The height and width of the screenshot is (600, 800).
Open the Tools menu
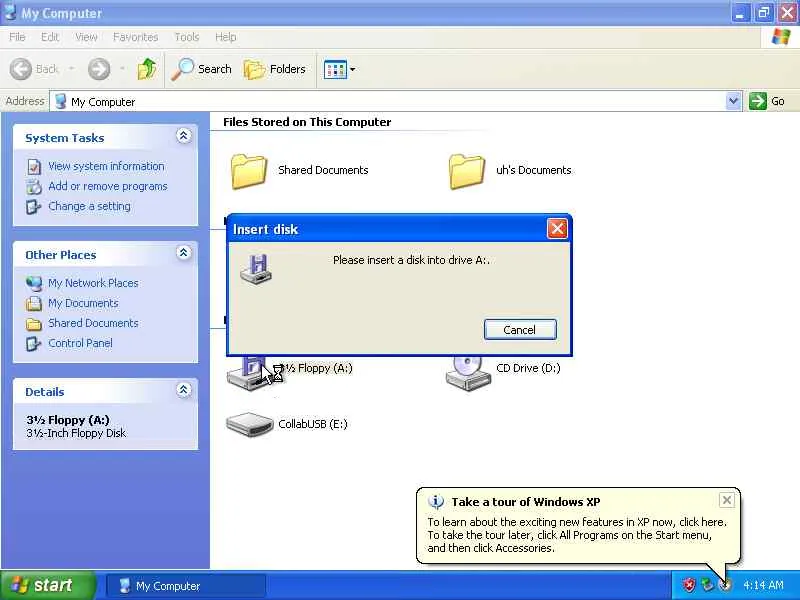tap(187, 37)
